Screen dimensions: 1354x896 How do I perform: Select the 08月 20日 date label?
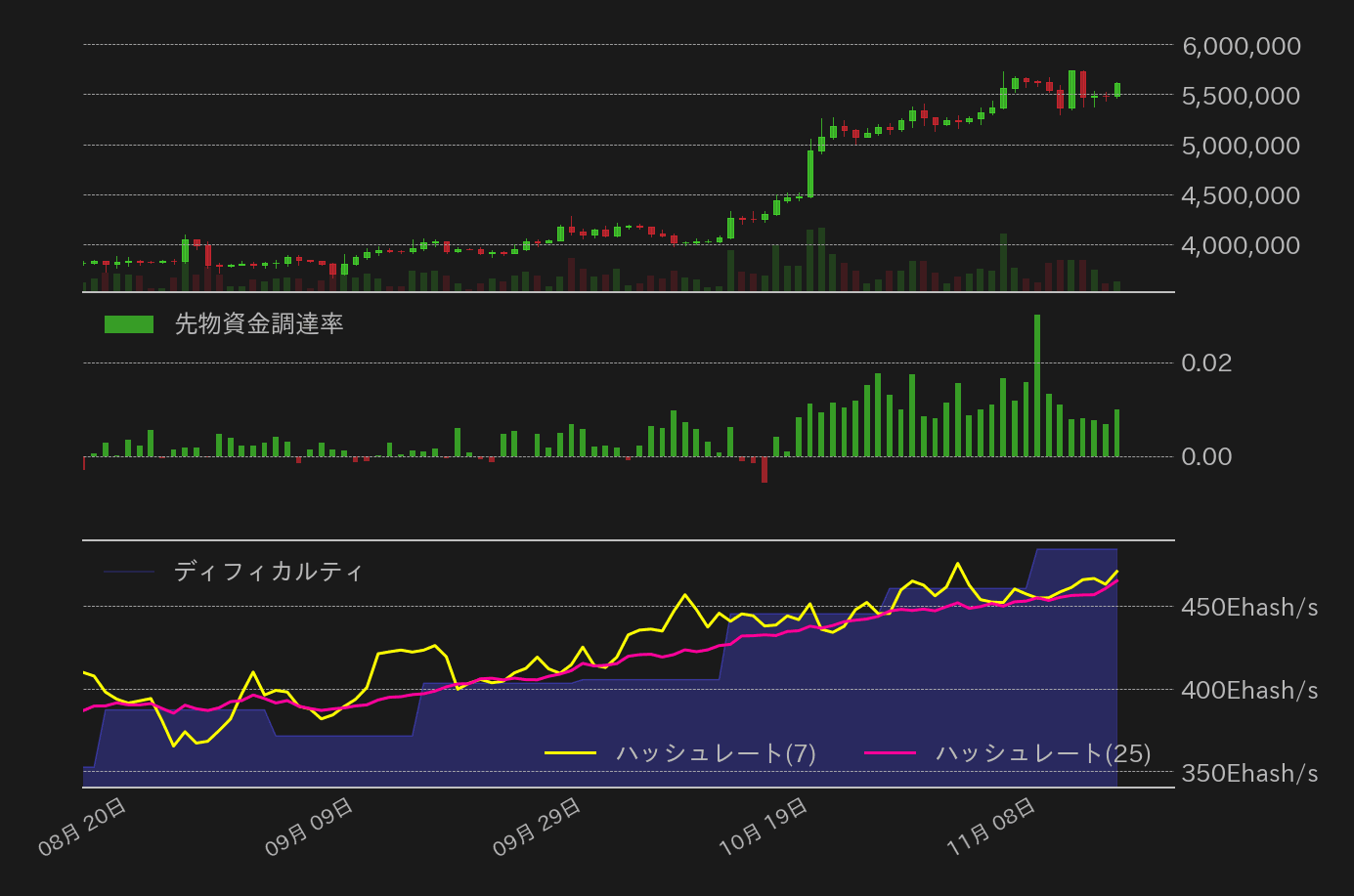point(82,822)
